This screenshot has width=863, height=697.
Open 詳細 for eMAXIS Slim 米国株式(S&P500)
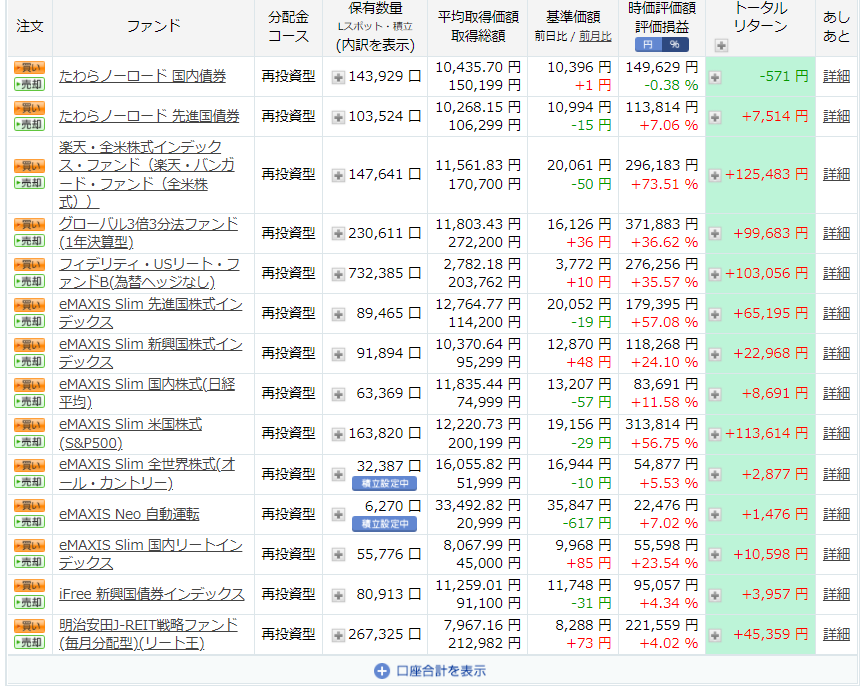click(837, 434)
